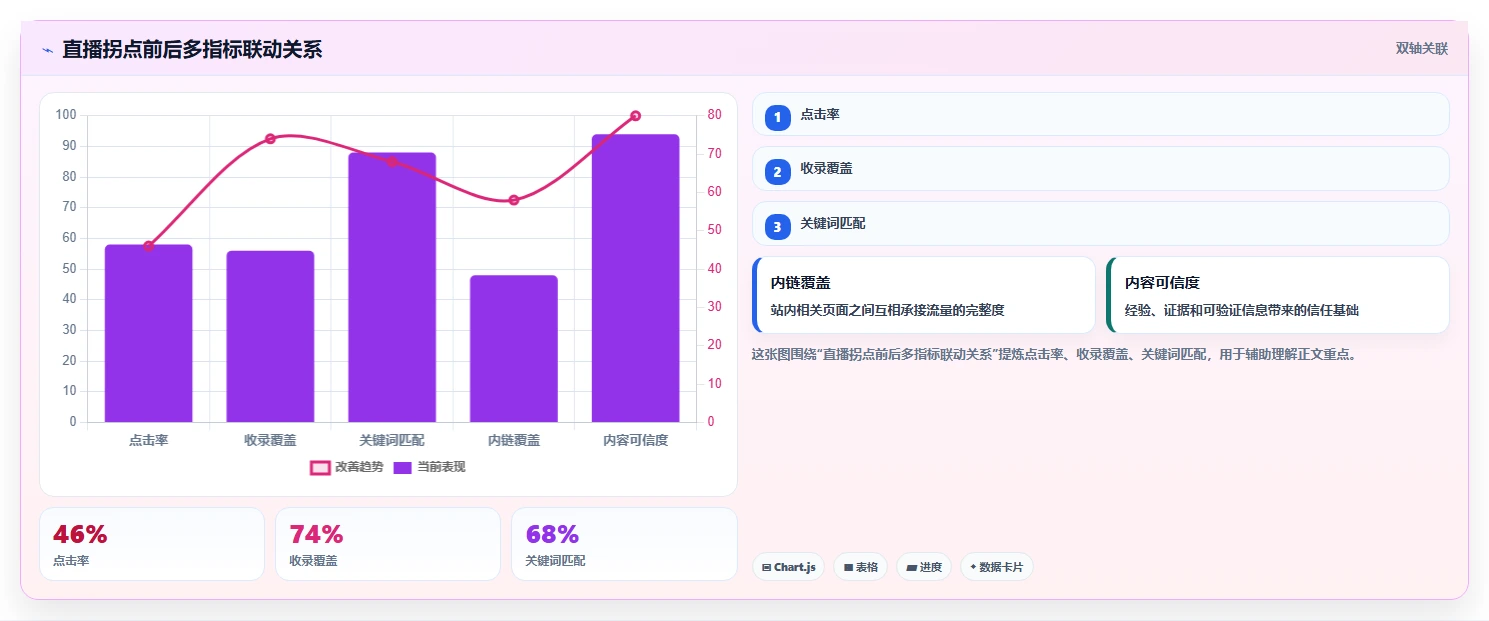The height and width of the screenshot is (621, 1489).
Task: Click the description sentence starting 这张图围绕
Action: pos(1054,354)
